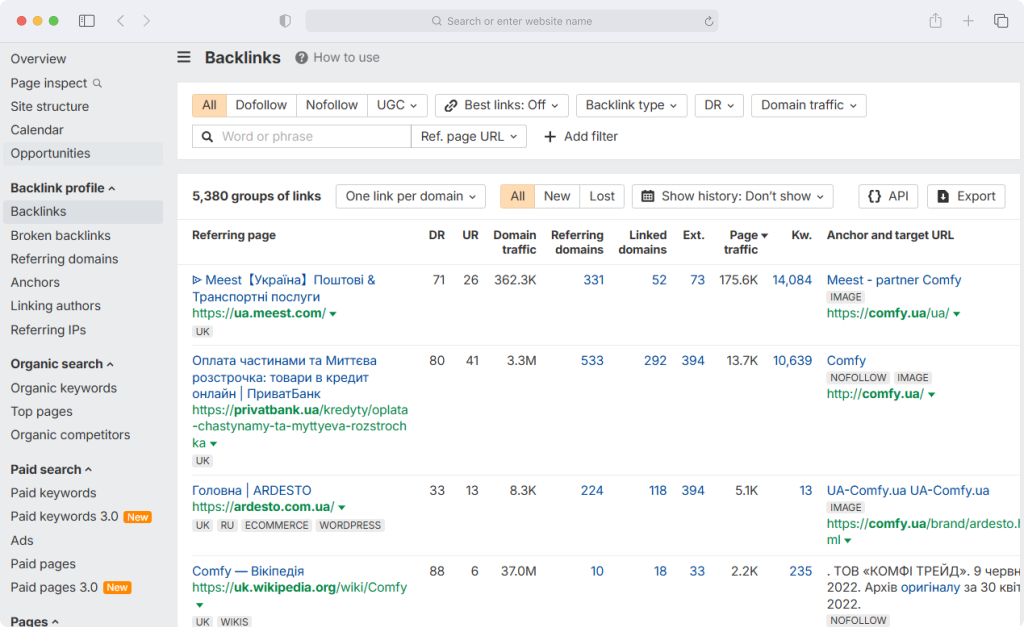The height and width of the screenshot is (627, 1024).
Task: Open Anchors in the sidebar
Action: (35, 283)
